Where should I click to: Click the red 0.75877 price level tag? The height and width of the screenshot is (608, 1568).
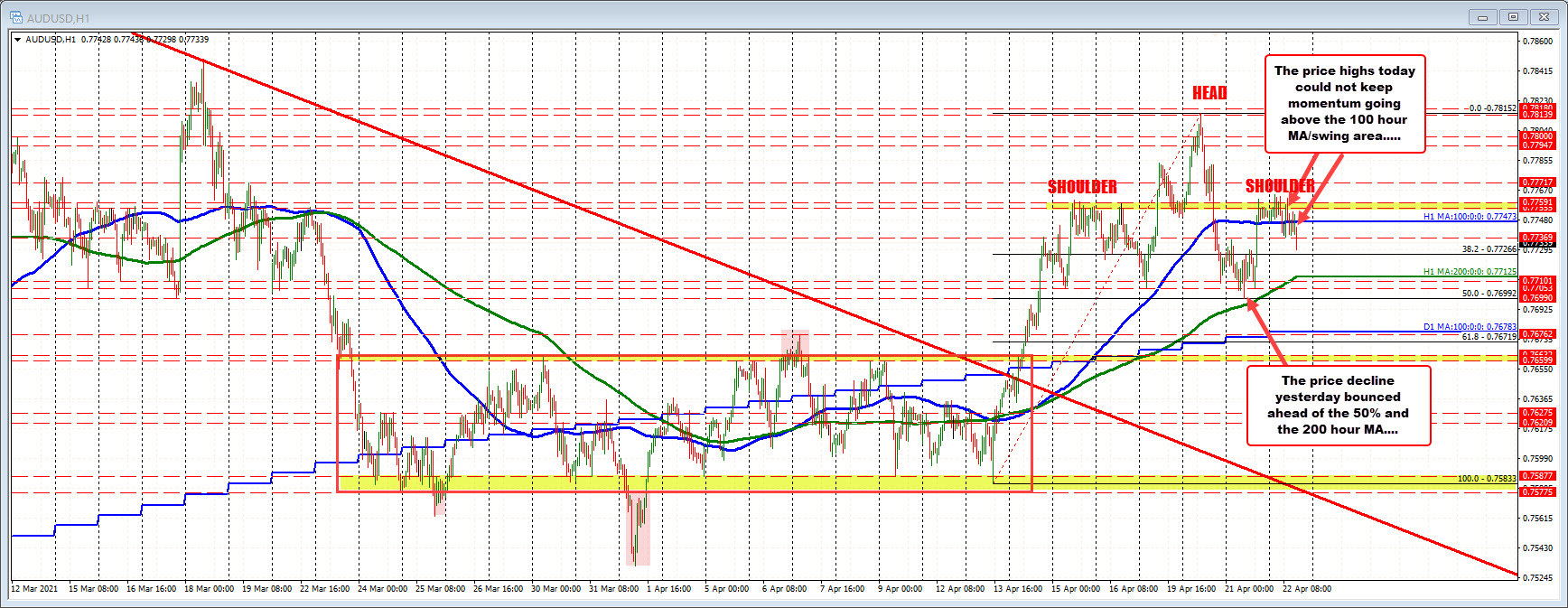pos(1538,476)
